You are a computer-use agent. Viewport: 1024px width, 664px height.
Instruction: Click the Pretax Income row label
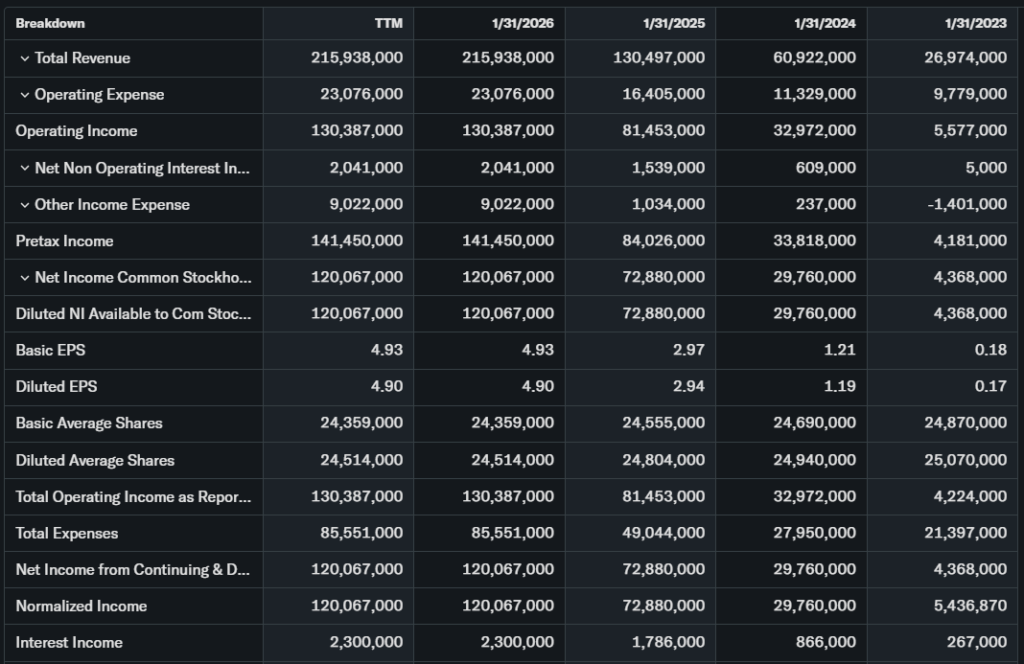tap(64, 241)
